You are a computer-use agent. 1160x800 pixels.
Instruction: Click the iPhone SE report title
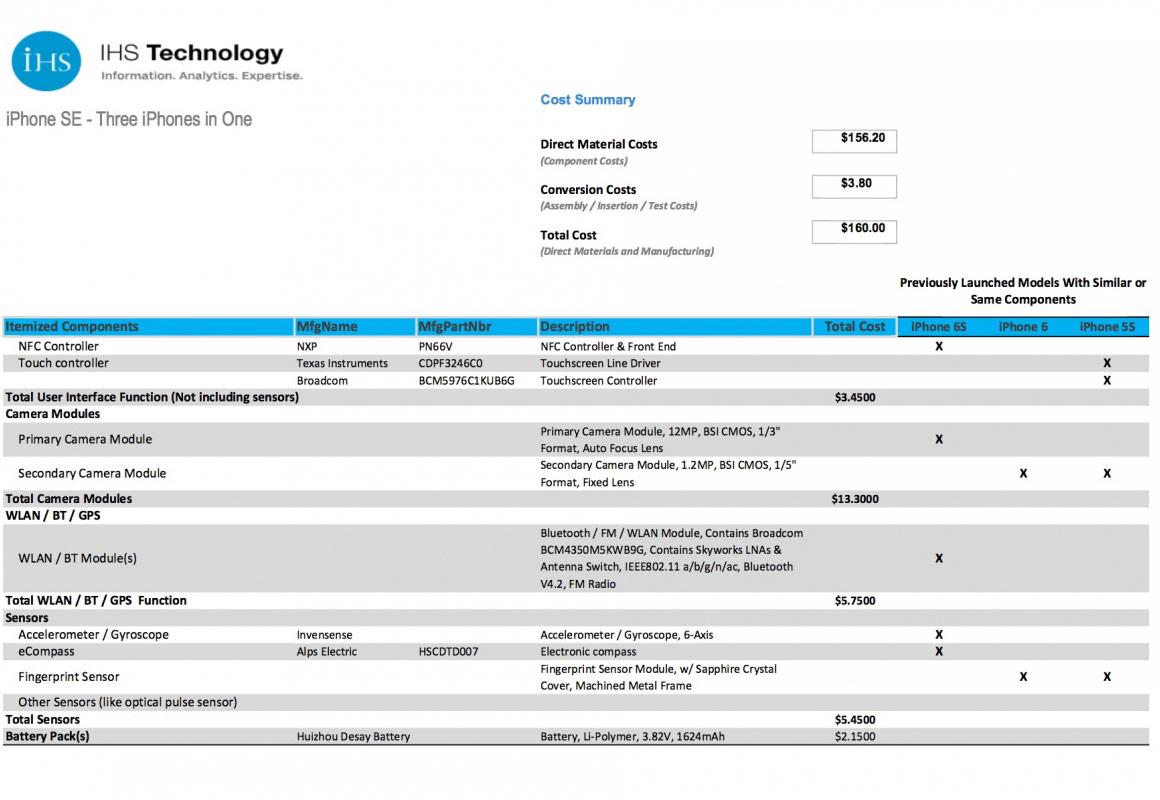pyautogui.click(x=129, y=119)
